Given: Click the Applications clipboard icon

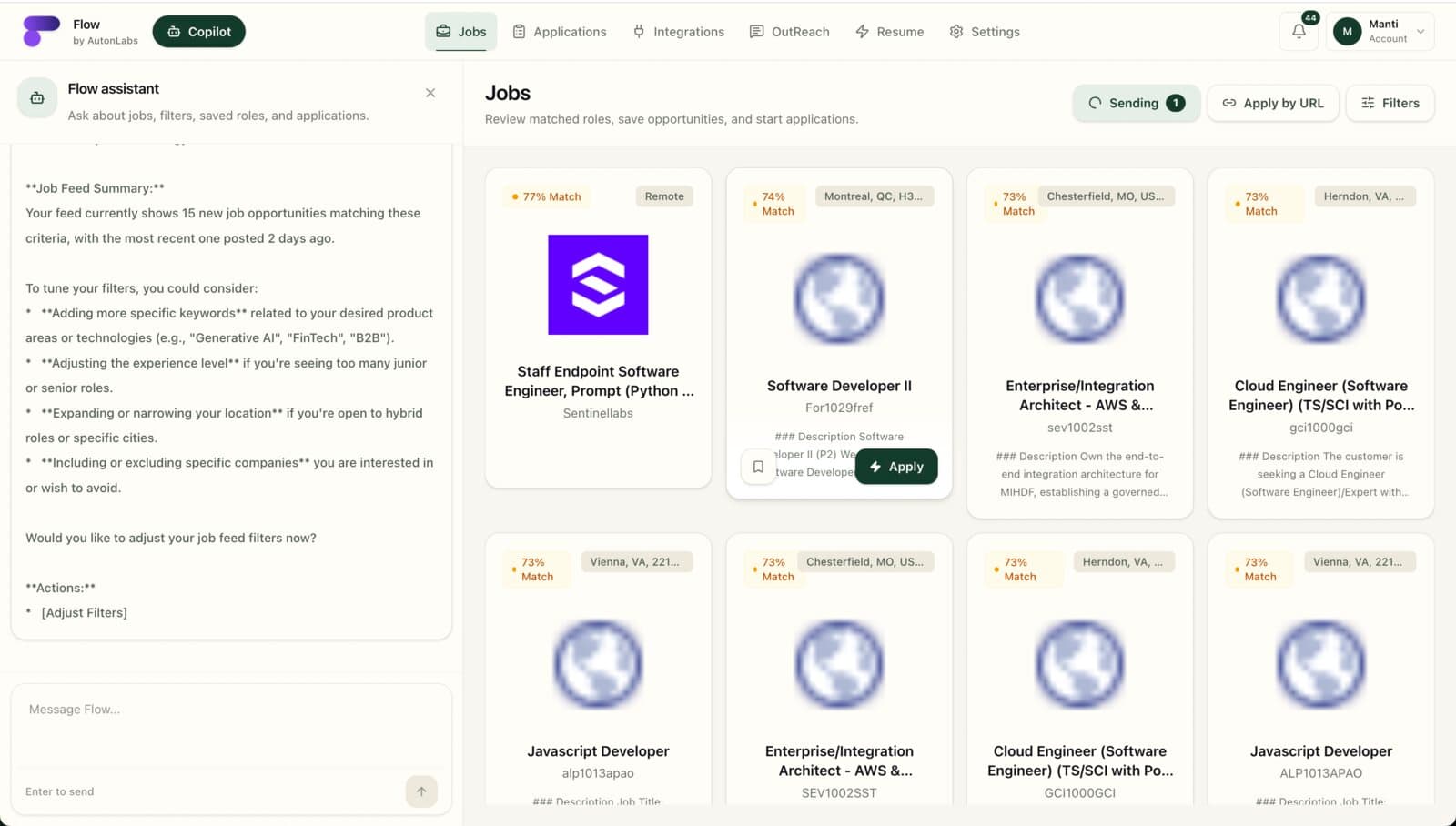Looking at the screenshot, I should tap(519, 31).
